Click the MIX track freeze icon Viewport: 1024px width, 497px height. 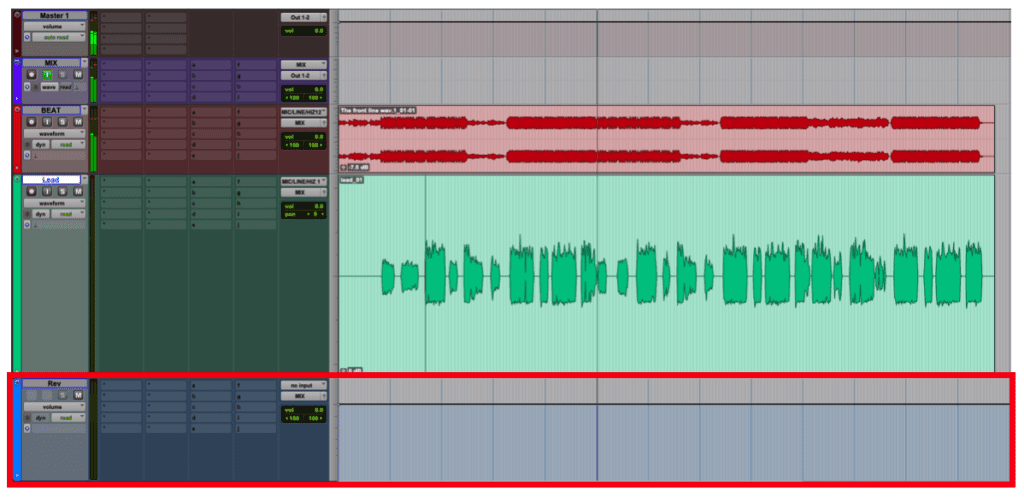[35, 87]
